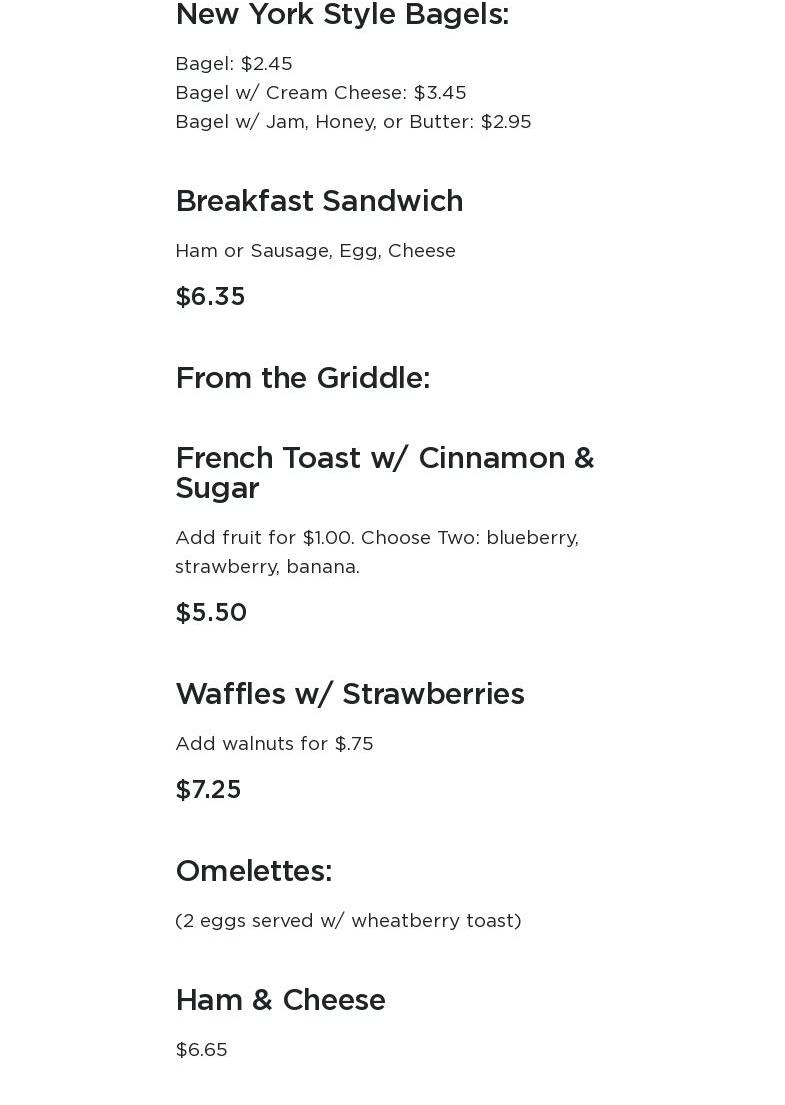The width and height of the screenshot is (785, 1105).
Task: Click the Omelettes section heading
Action: coord(253,871)
